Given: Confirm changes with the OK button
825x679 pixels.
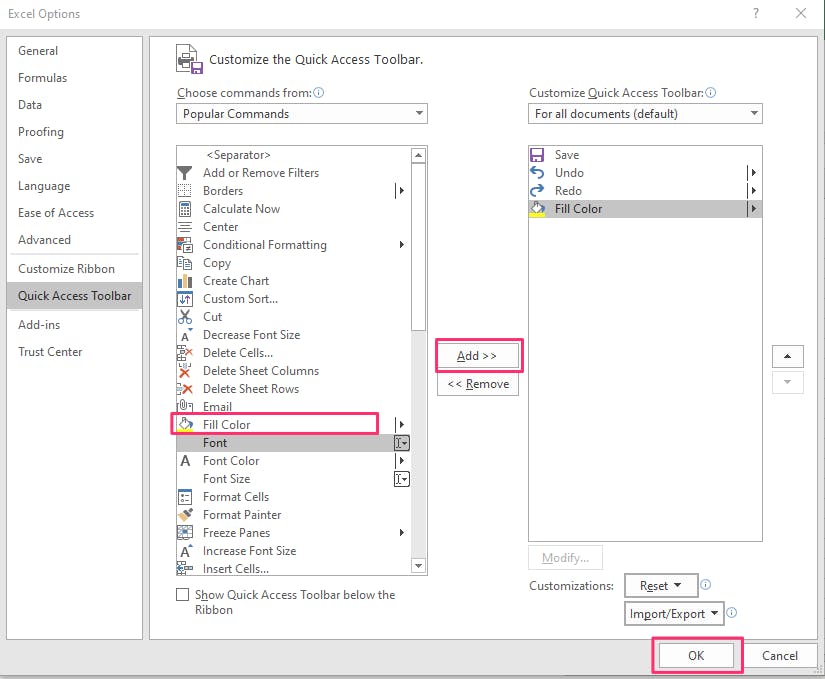Looking at the screenshot, I should (x=695, y=655).
